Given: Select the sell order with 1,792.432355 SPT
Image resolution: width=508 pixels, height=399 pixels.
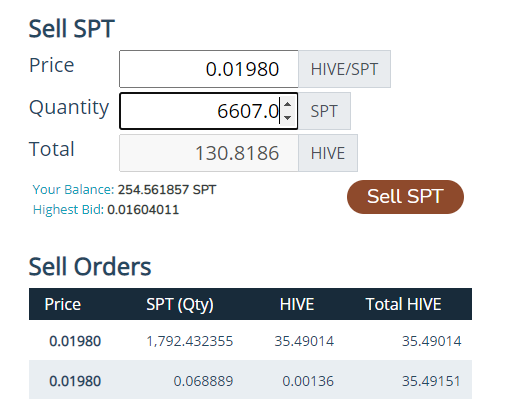Looking at the screenshot, I should (x=250, y=341).
